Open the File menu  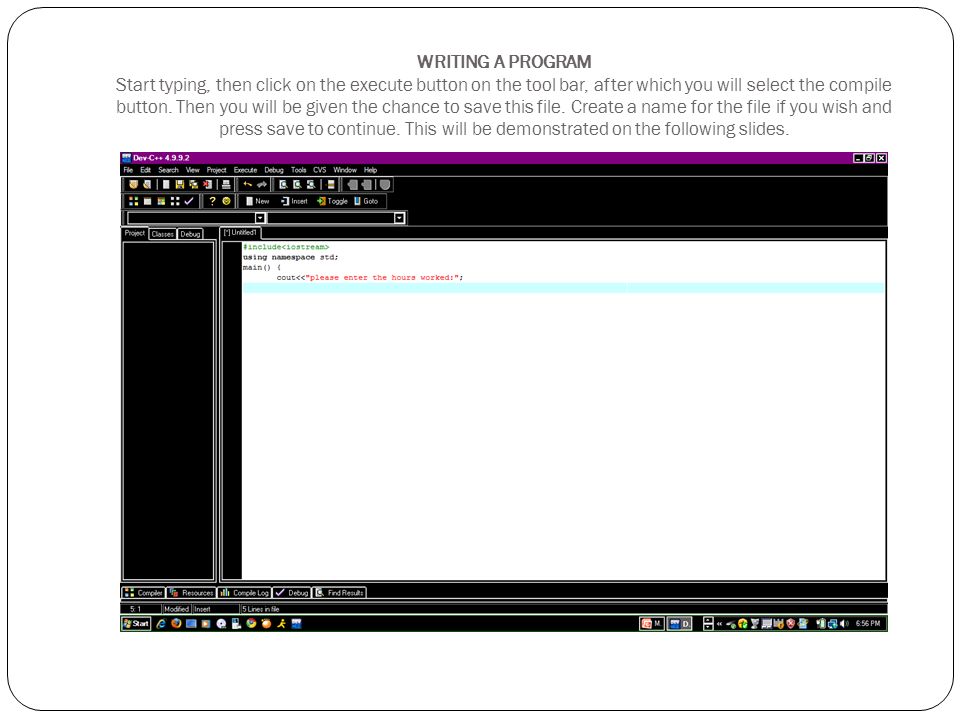[128, 170]
